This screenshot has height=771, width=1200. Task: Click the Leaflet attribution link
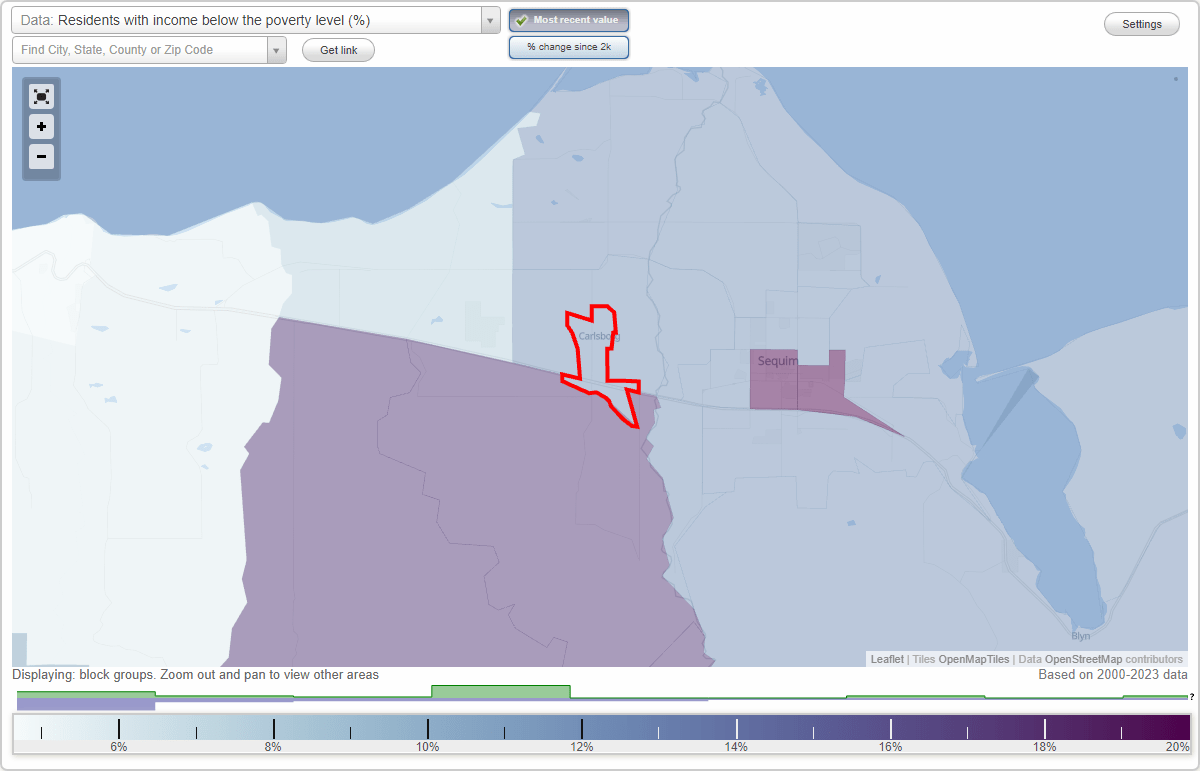(x=886, y=659)
